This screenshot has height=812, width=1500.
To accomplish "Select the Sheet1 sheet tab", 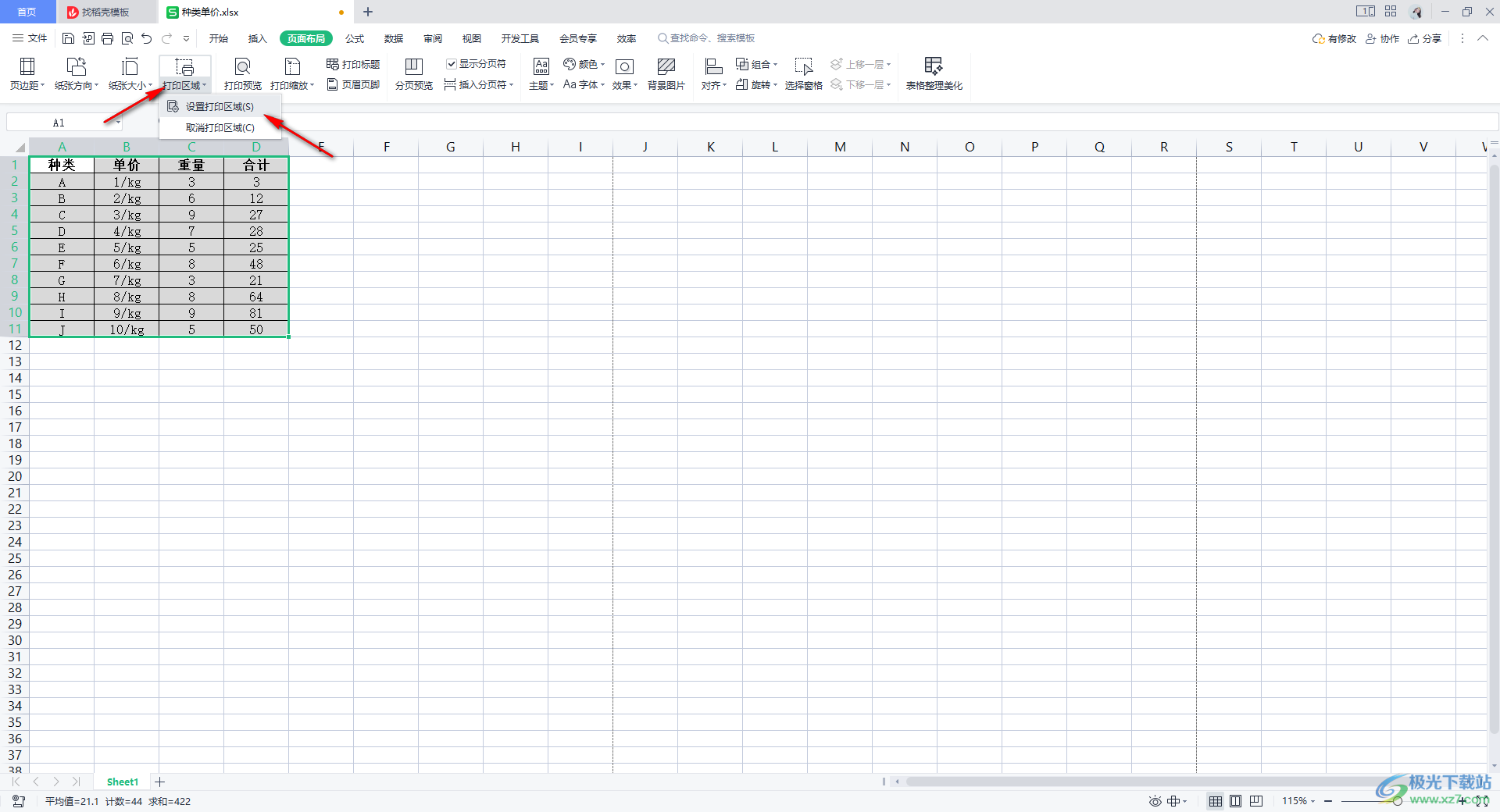I will click(x=123, y=782).
